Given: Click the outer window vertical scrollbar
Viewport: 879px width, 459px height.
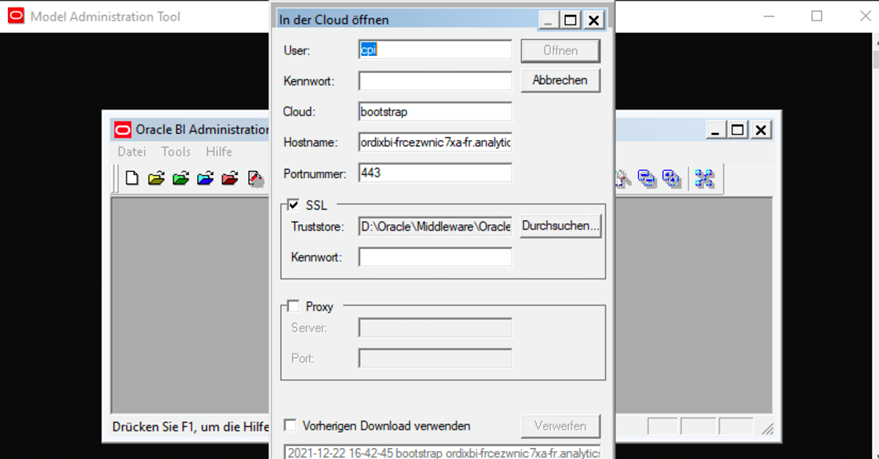Looking at the screenshot, I should point(875,245).
